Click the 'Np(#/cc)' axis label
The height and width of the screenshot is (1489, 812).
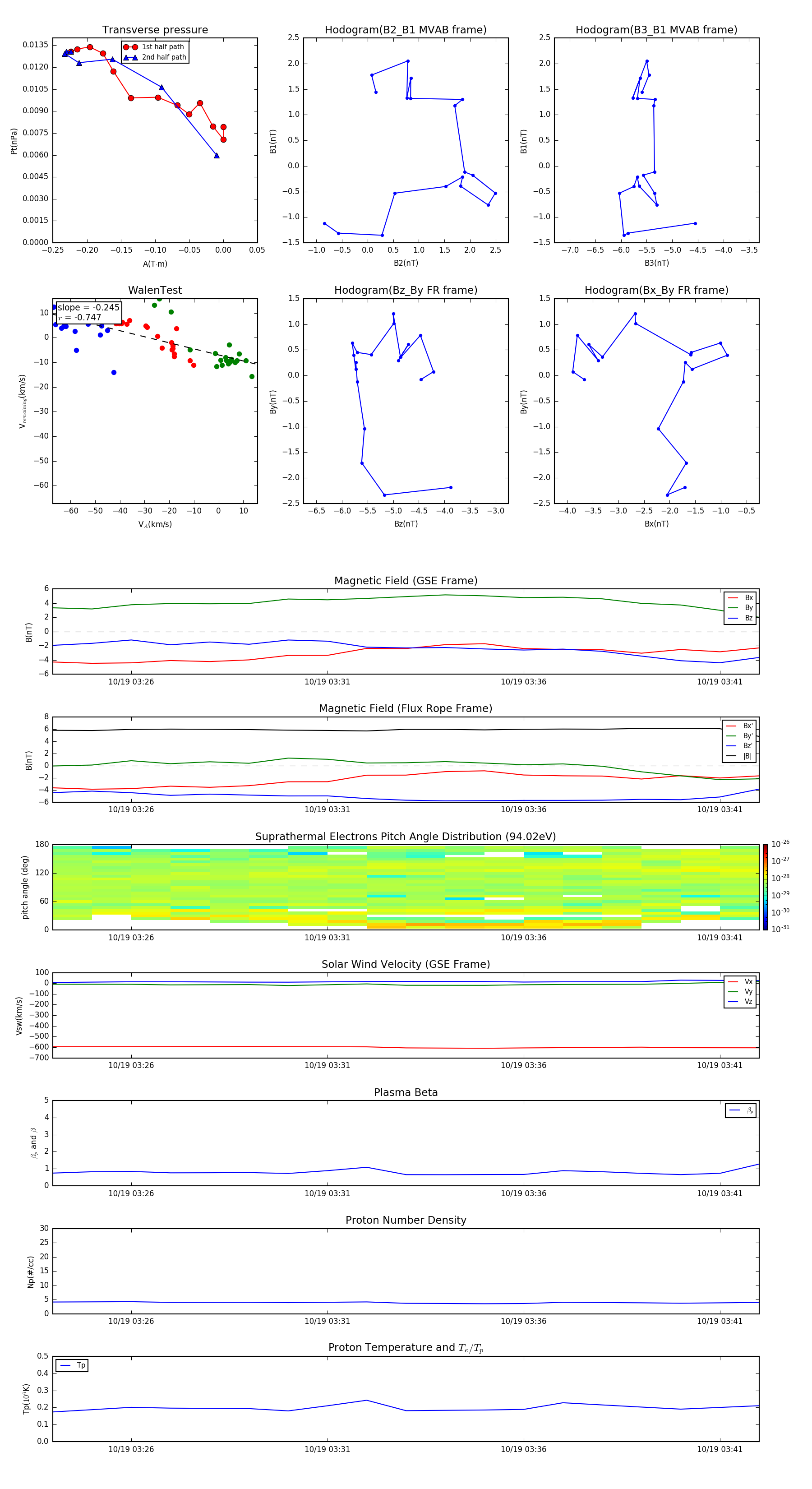pyautogui.click(x=31, y=1272)
